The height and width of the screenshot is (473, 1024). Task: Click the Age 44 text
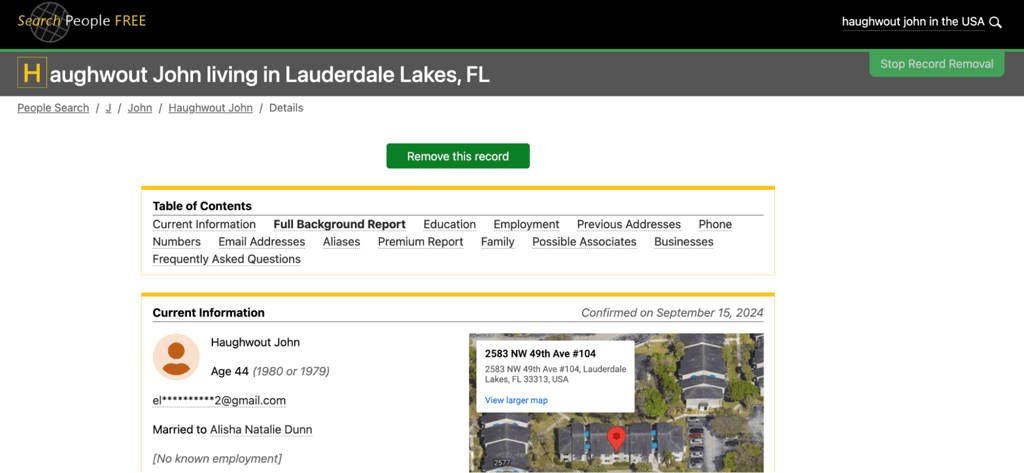230,372
